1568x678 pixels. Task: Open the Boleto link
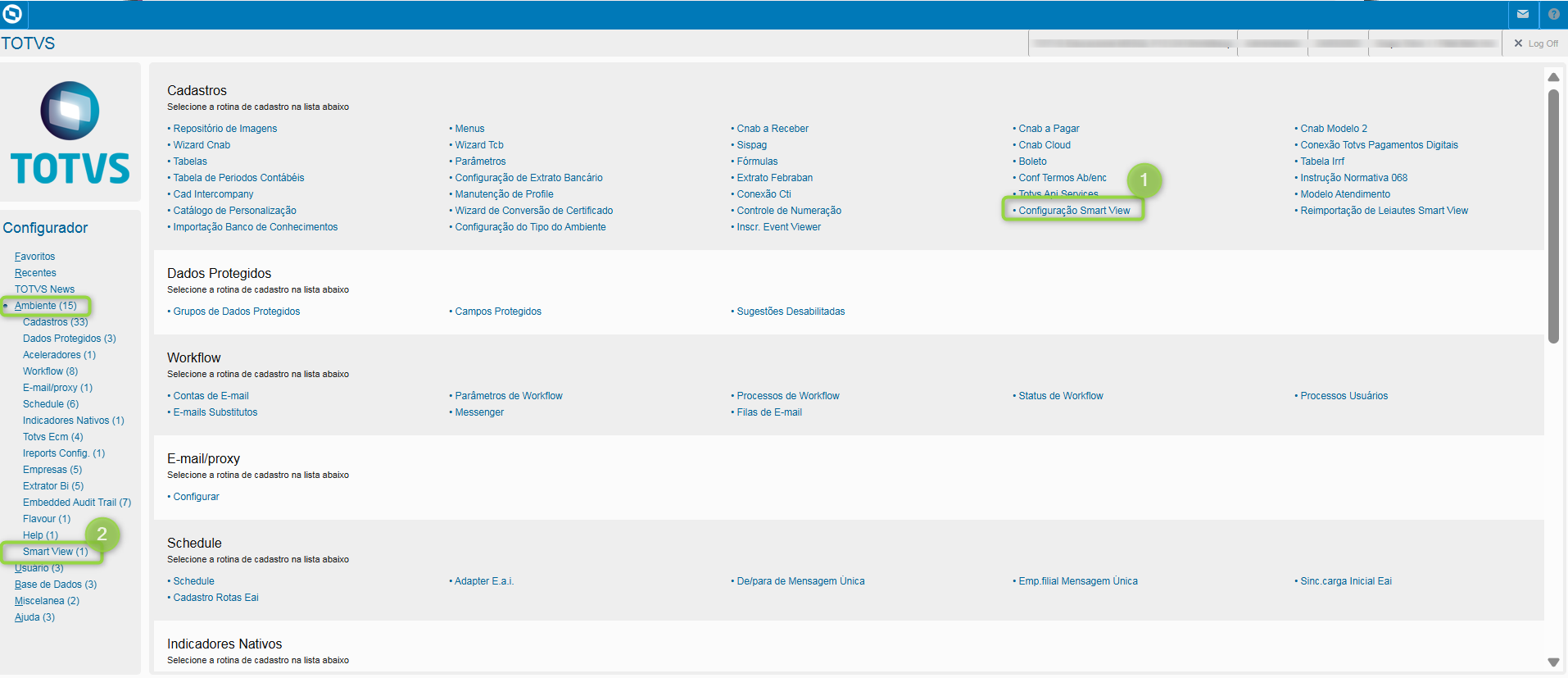(1032, 162)
